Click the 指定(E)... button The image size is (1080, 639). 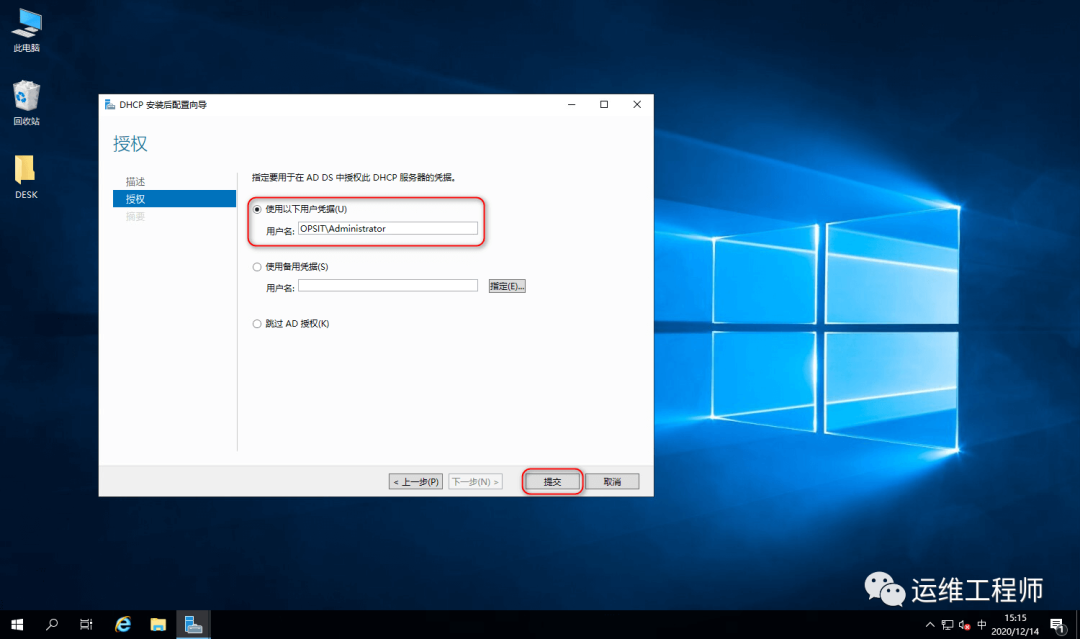coord(507,286)
